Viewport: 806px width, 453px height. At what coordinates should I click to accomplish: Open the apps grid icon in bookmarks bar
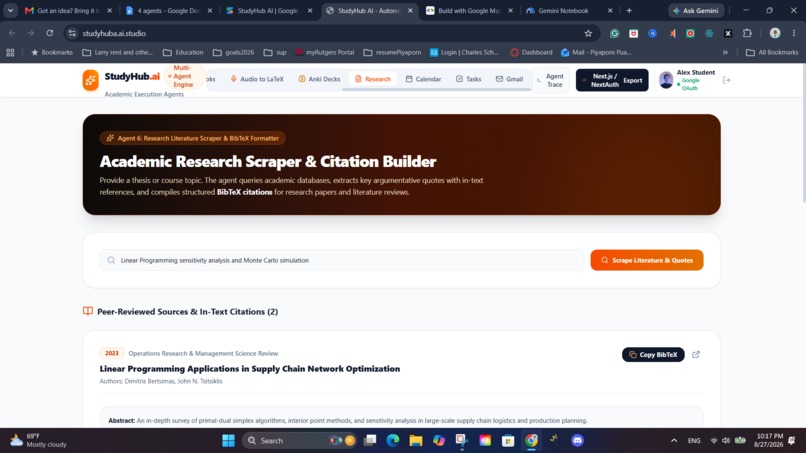[10, 52]
